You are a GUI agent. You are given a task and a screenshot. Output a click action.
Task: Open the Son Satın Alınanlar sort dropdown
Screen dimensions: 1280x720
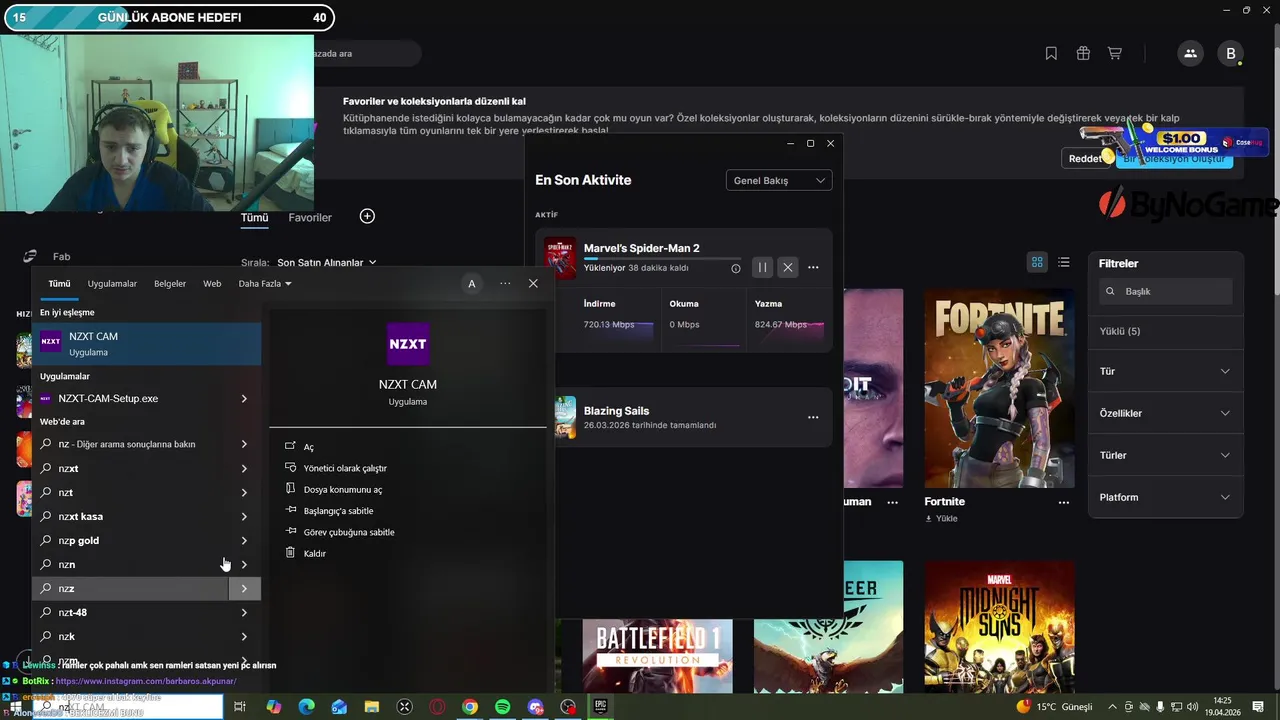(x=327, y=262)
